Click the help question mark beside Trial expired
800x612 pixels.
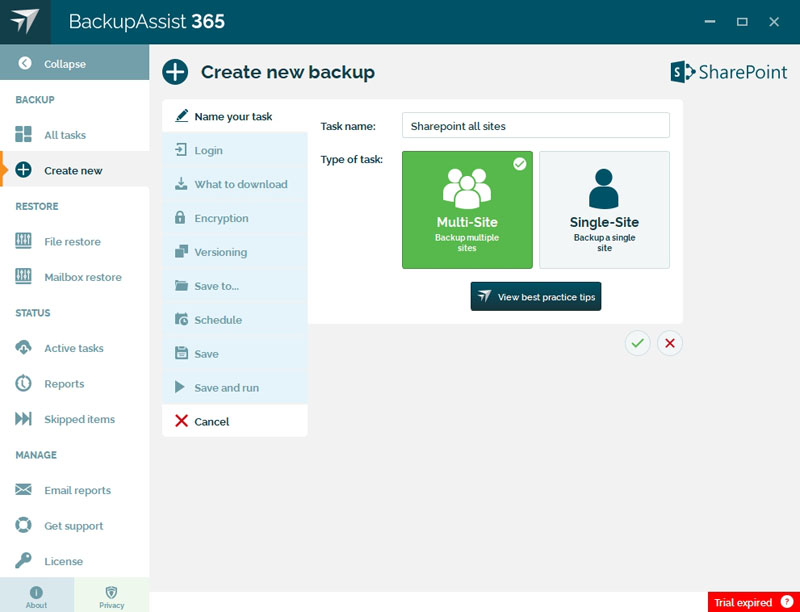tap(787, 602)
